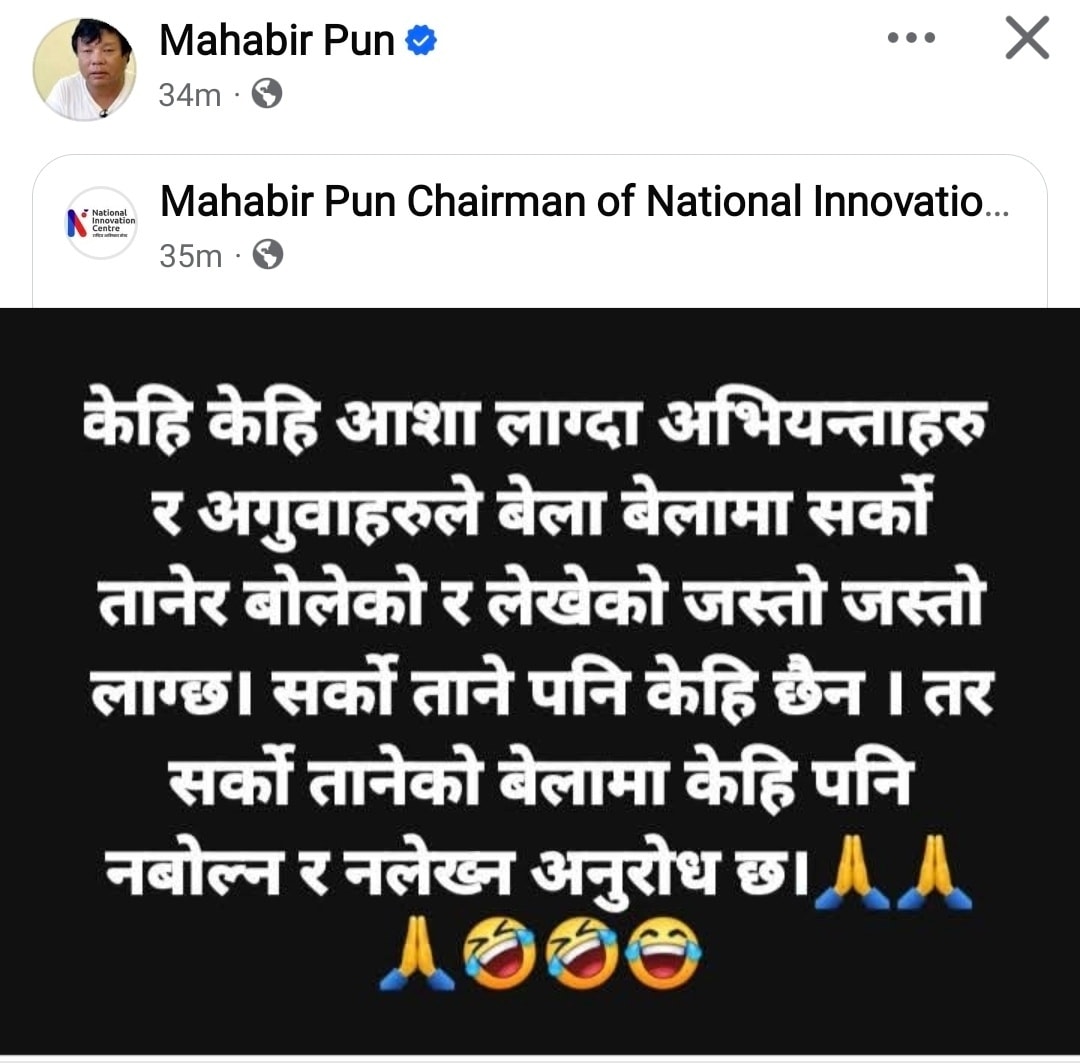
Task: Click the first rolling laughing emoji
Action: point(499,953)
